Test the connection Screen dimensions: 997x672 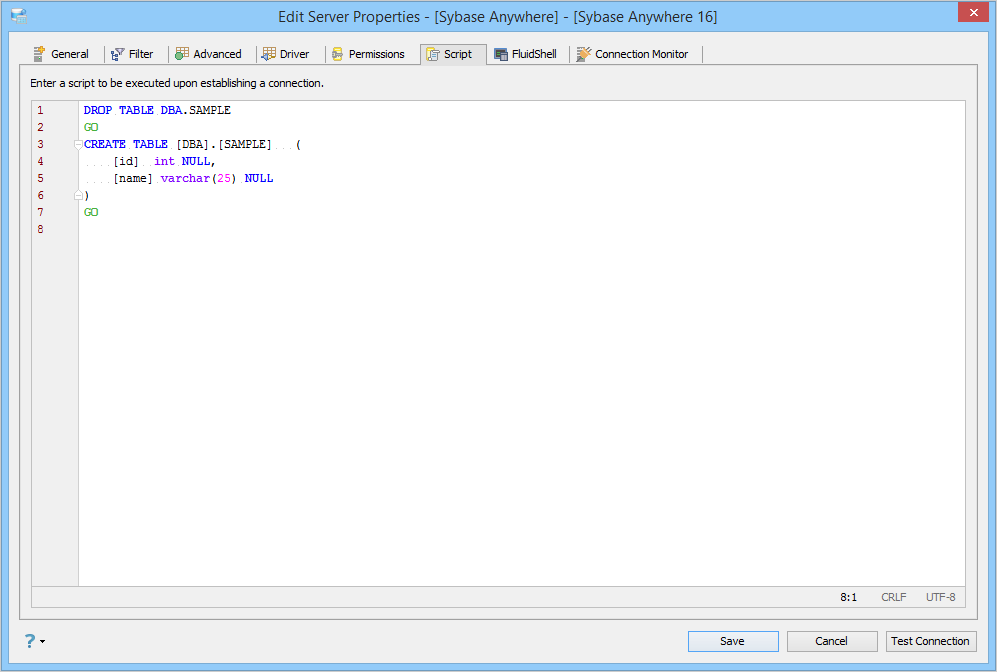[x=931, y=641]
